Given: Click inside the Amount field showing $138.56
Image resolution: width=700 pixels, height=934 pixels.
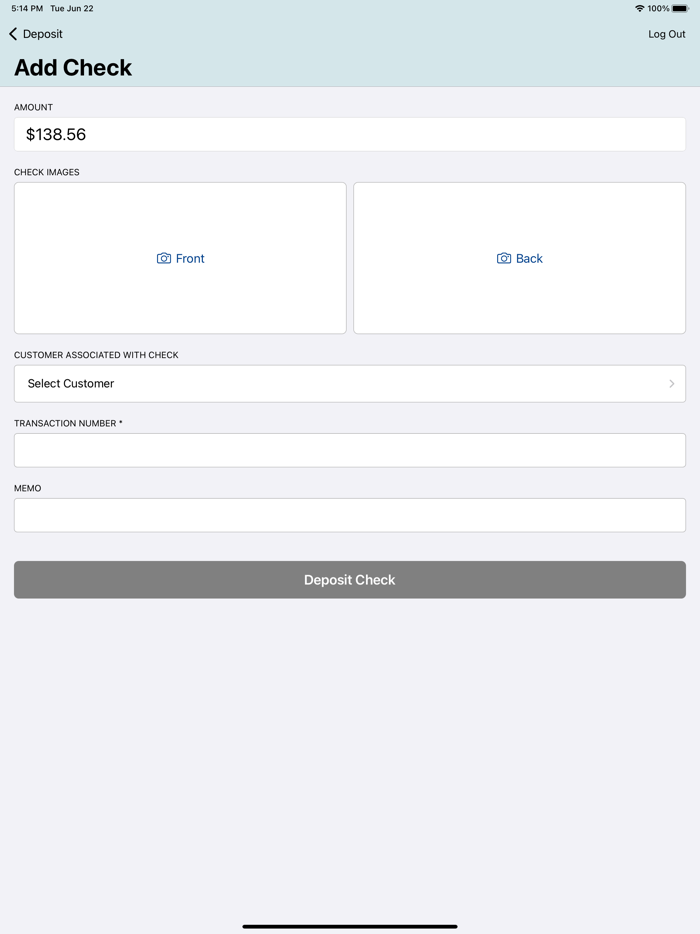Looking at the screenshot, I should click(349, 134).
